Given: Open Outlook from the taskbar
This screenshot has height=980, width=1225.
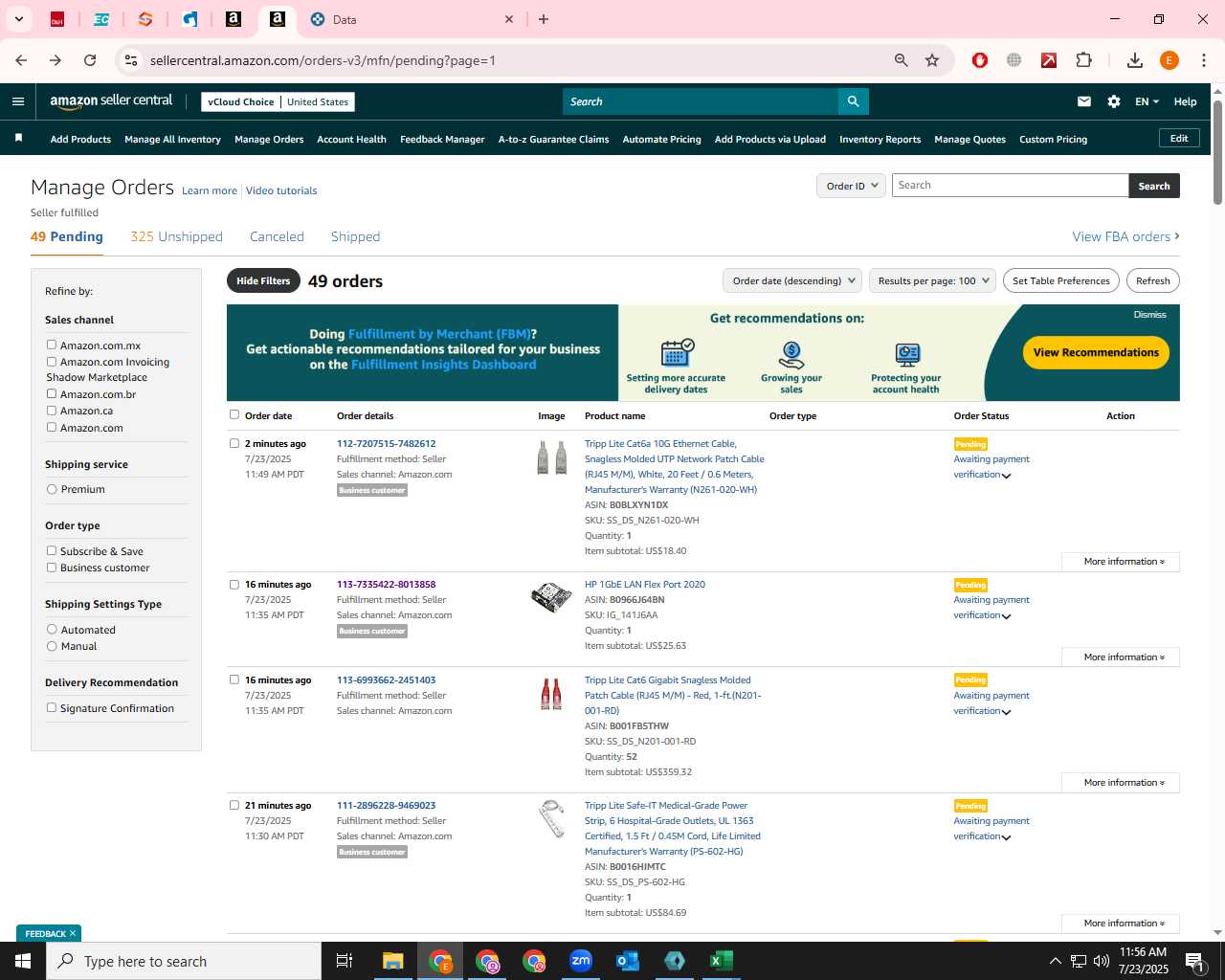Looking at the screenshot, I should [628, 961].
